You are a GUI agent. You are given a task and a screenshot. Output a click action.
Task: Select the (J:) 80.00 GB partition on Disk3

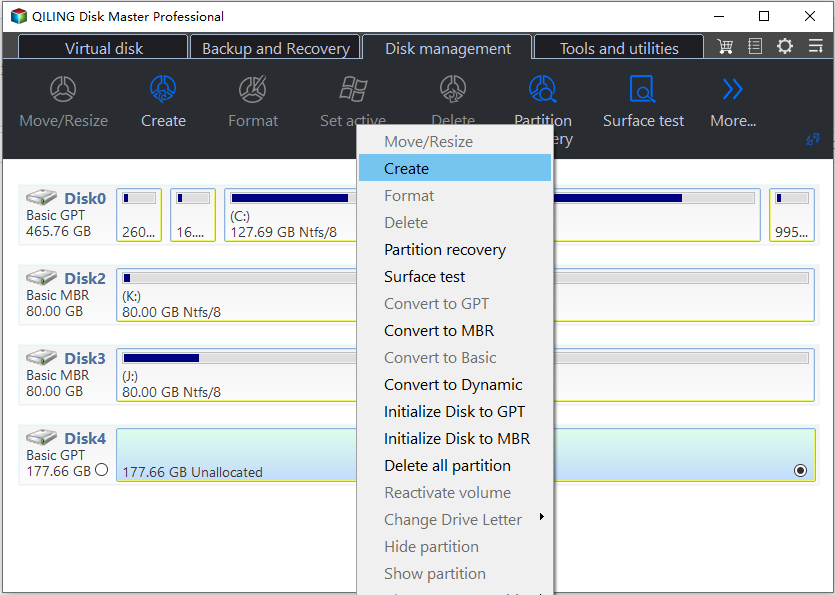point(236,374)
